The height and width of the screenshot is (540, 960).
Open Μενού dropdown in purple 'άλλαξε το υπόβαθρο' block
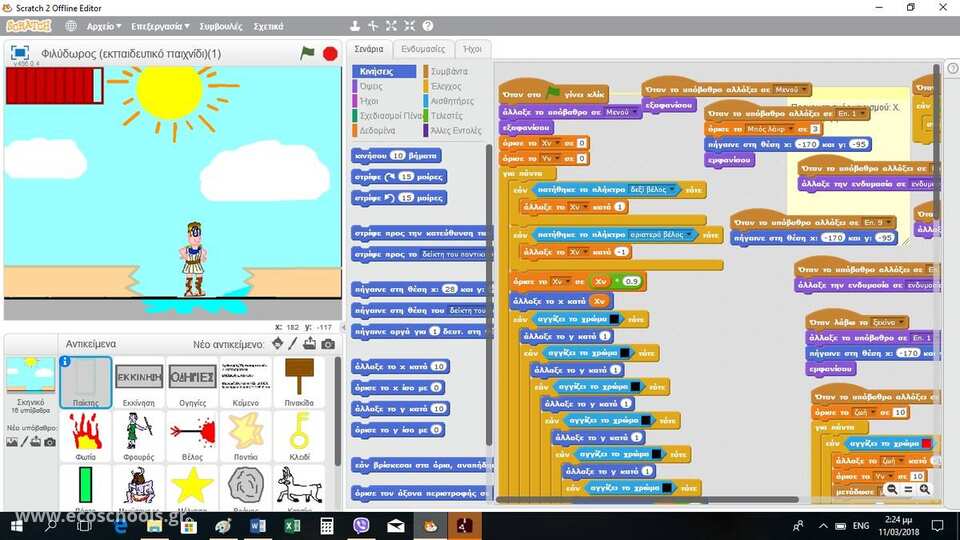pos(621,113)
